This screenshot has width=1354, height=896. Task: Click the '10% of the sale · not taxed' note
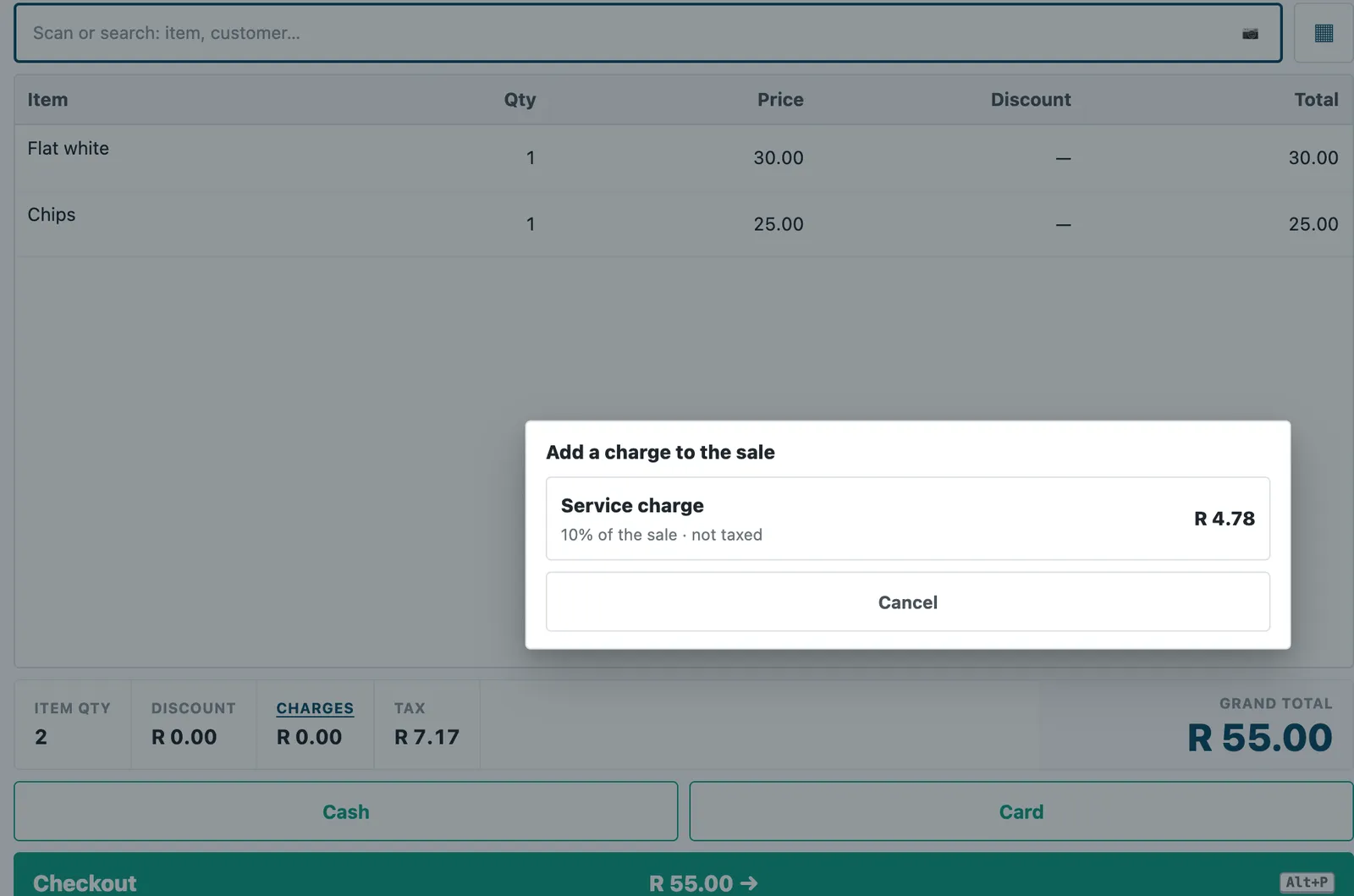(661, 535)
